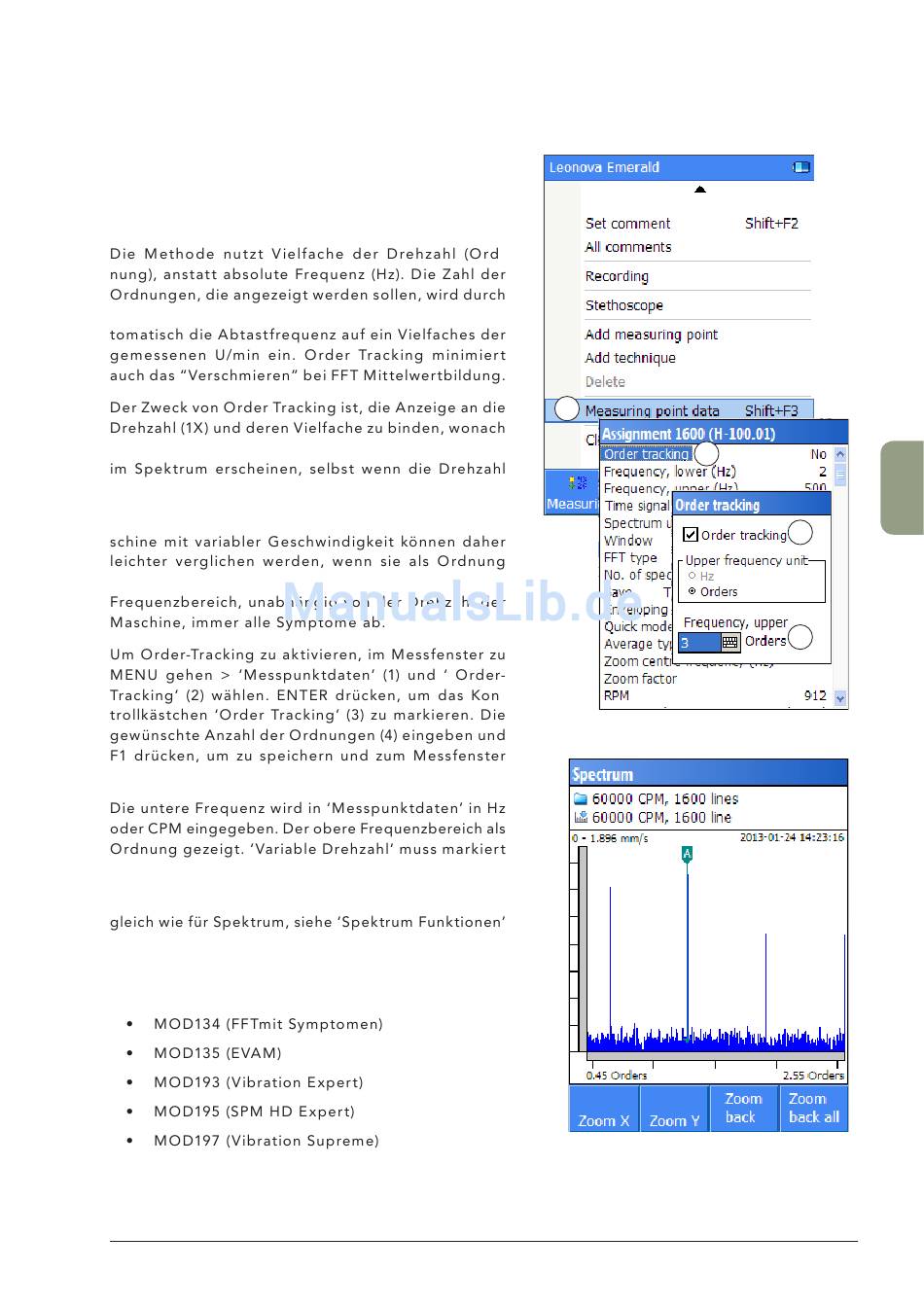The image size is (924, 1307).
Task: Click the Zoom back all button
Action: point(814,1109)
